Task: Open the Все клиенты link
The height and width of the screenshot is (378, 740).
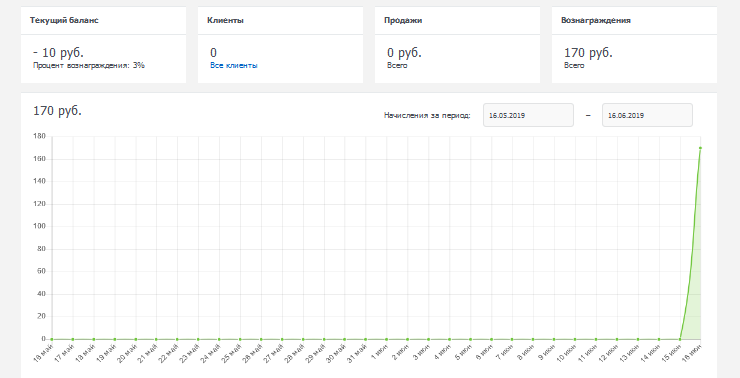Action: (x=234, y=66)
